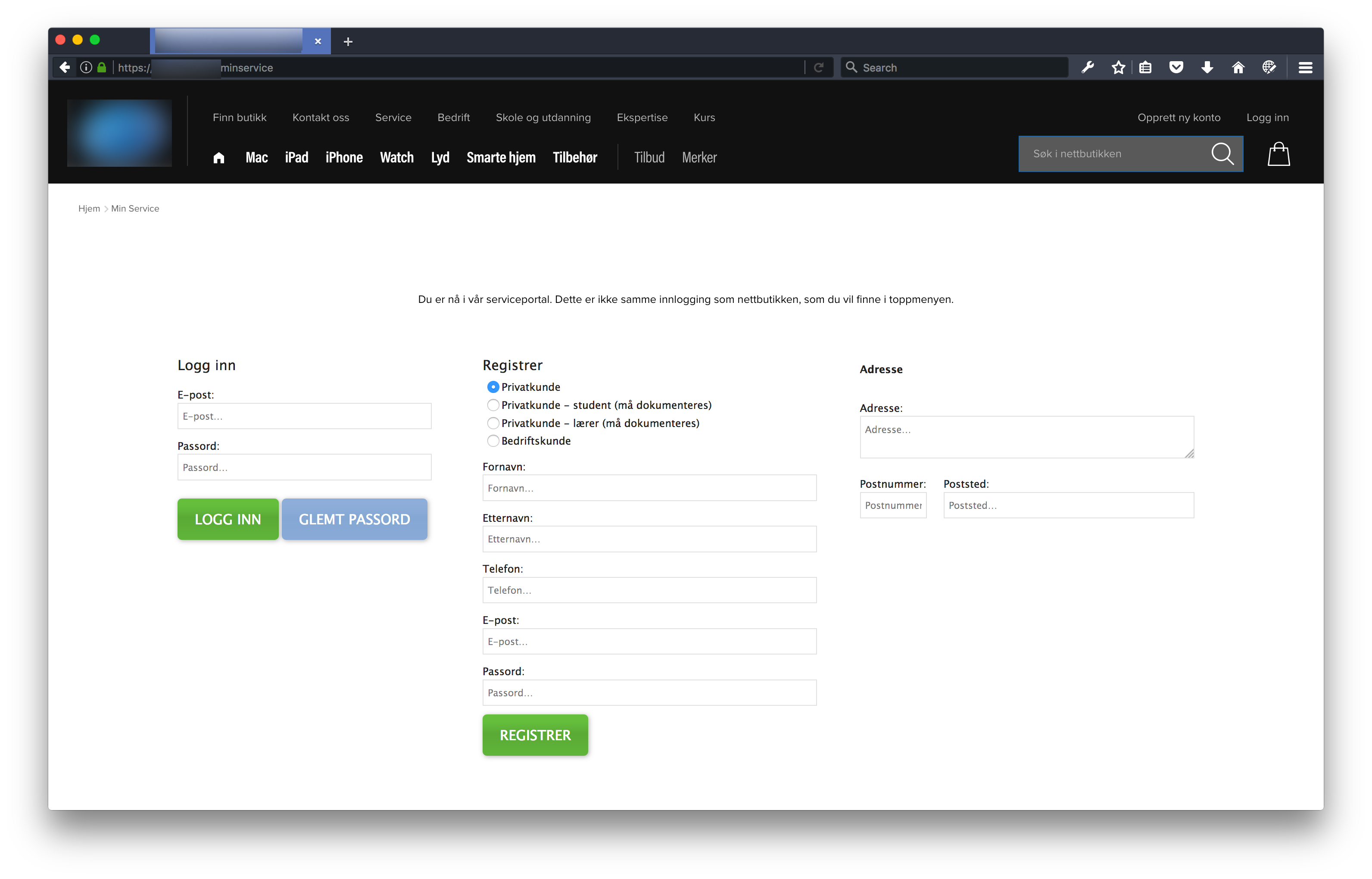Click the page reload icon
Screen dimensions: 1372x879
pyautogui.click(x=818, y=67)
